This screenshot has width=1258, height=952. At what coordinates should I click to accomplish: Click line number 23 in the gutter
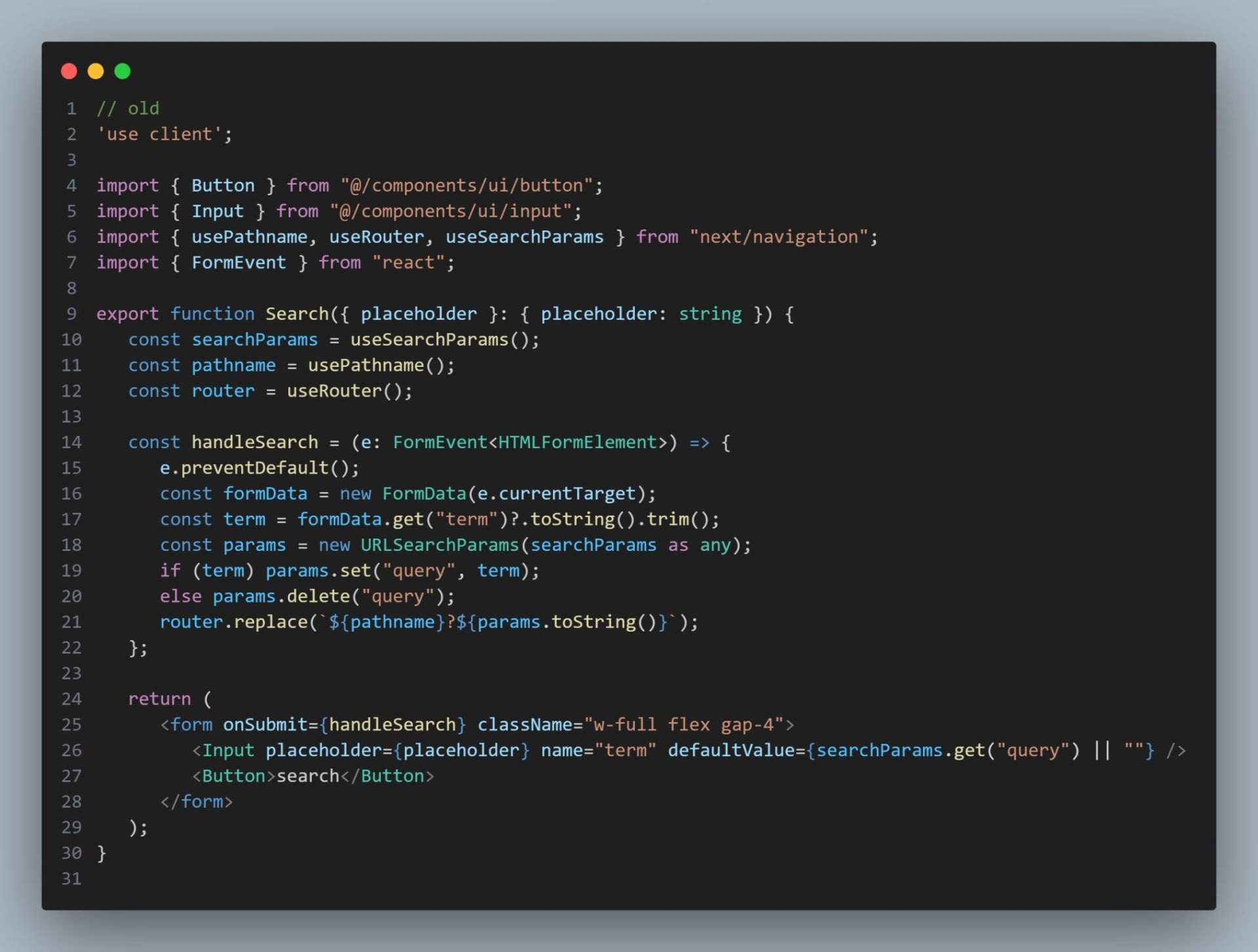71,673
